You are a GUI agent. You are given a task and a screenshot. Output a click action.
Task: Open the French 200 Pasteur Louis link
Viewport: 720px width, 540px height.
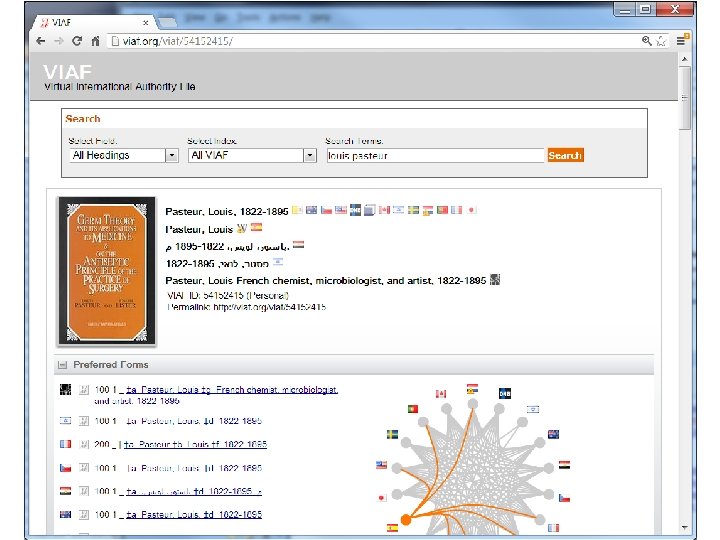click(x=195, y=444)
